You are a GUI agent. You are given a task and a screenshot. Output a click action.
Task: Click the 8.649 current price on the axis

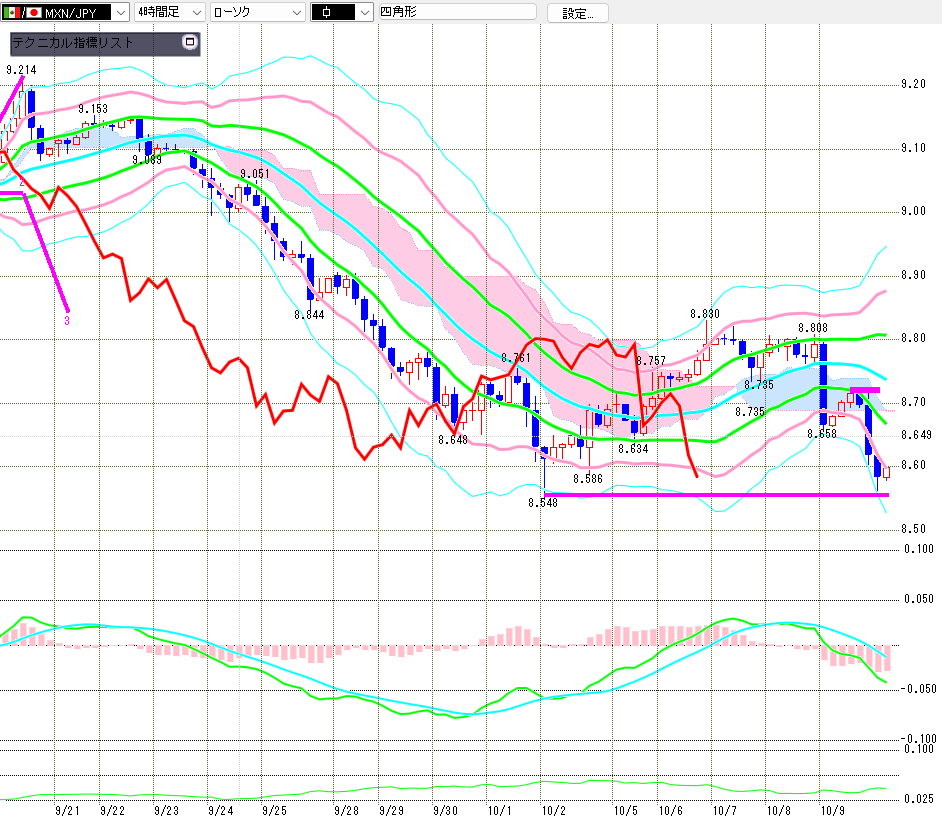coord(916,435)
